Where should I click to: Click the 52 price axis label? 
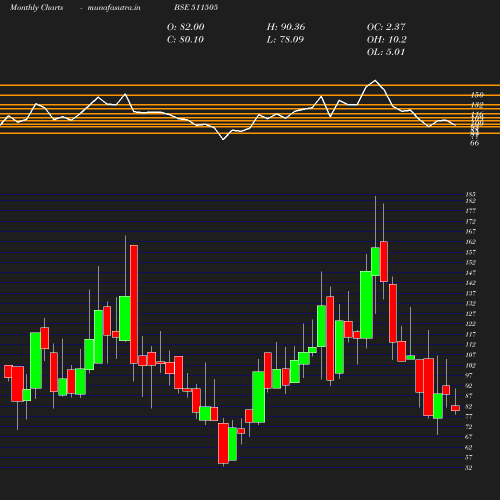(468, 468)
